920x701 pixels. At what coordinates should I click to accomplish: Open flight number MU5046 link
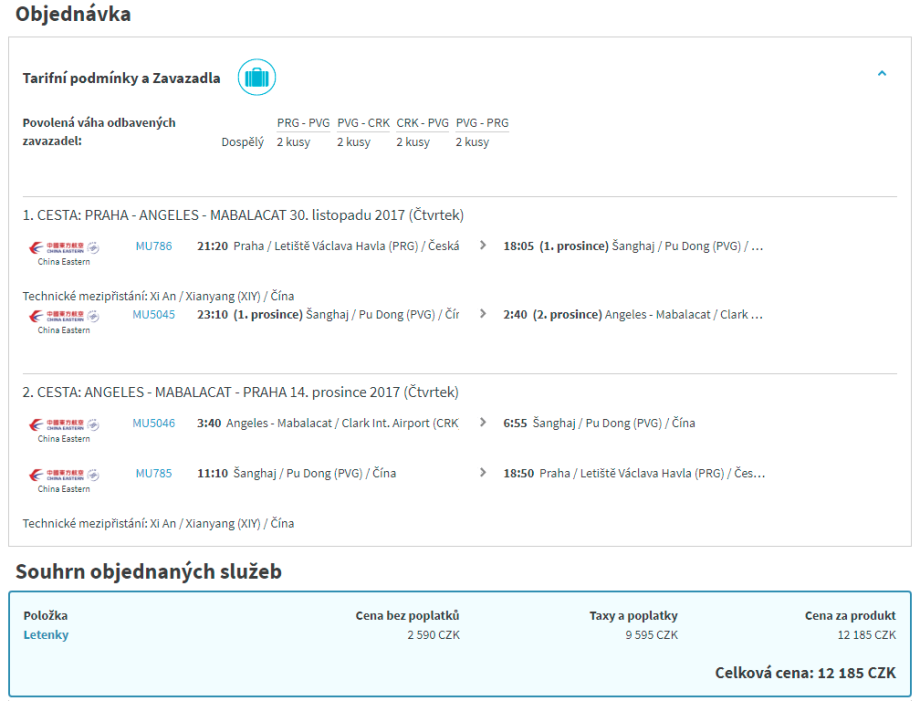154,423
